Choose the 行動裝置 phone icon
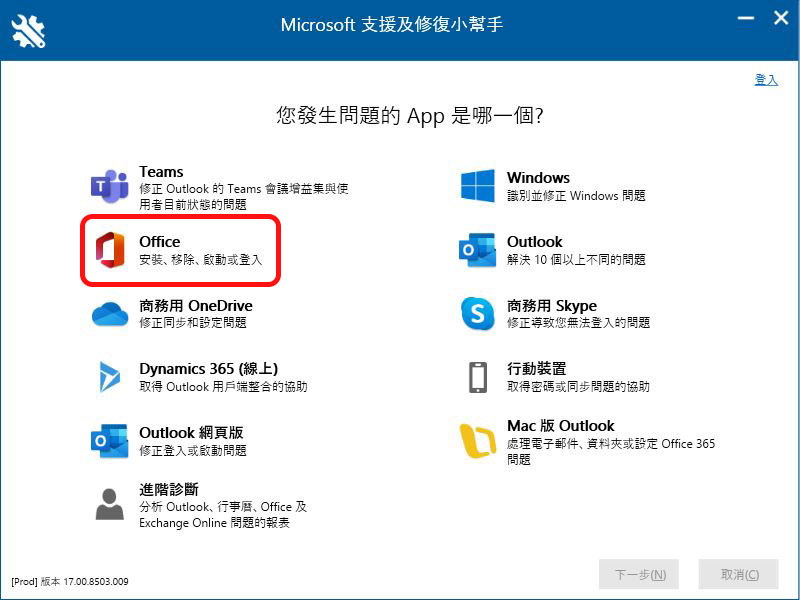Image resolution: width=800 pixels, height=600 pixels. pyautogui.click(x=478, y=378)
